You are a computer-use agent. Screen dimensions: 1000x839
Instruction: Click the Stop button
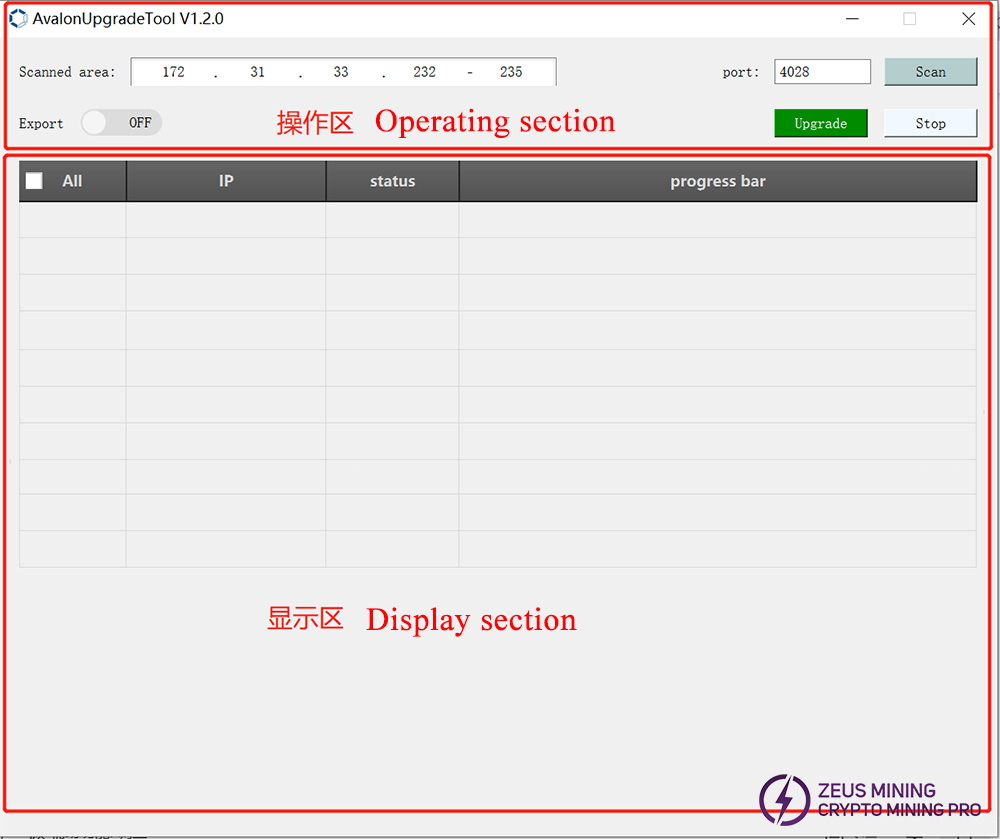click(x=930, y=123)
